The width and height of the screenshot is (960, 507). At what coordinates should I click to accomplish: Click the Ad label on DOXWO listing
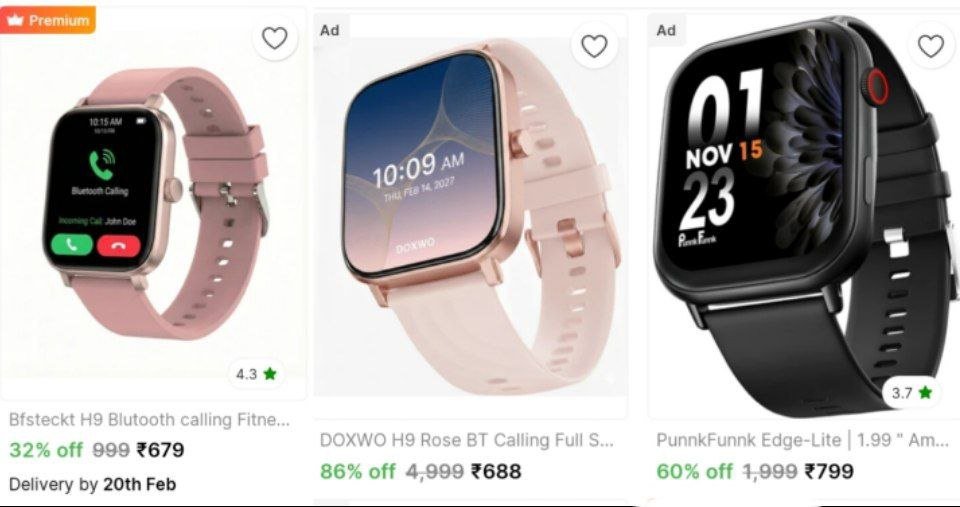click(x=329, y=30)
